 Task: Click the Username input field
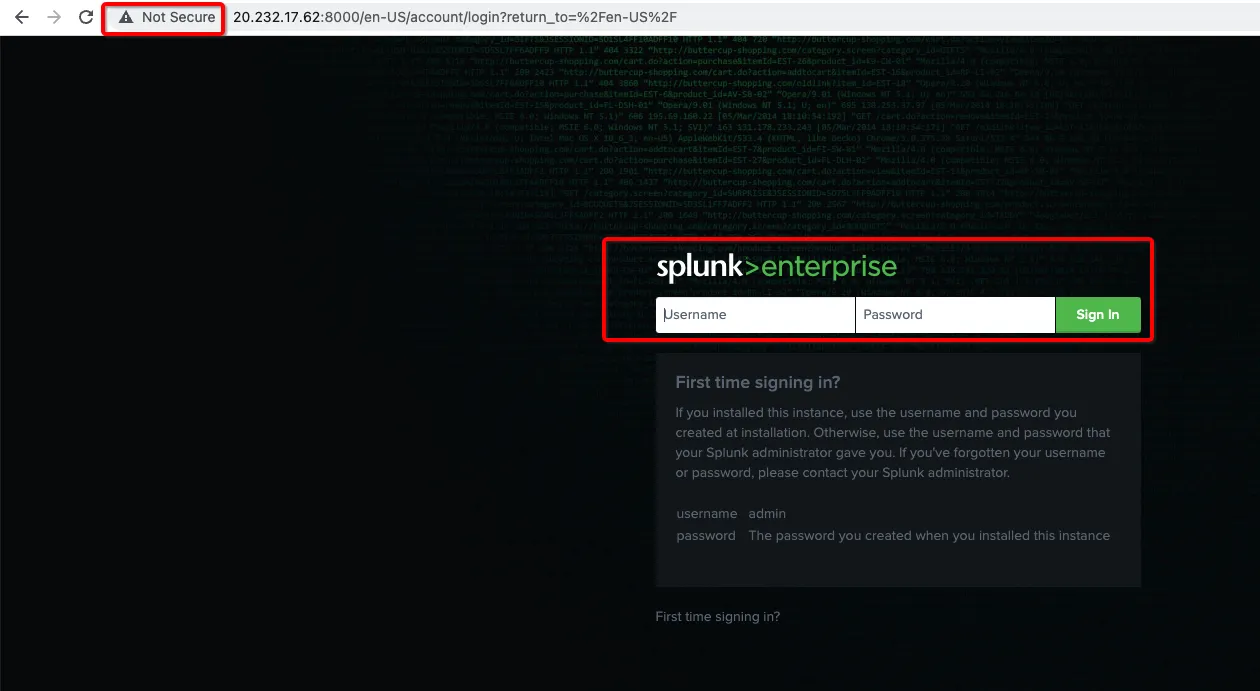pyautogui.click(x=756, y=314)
